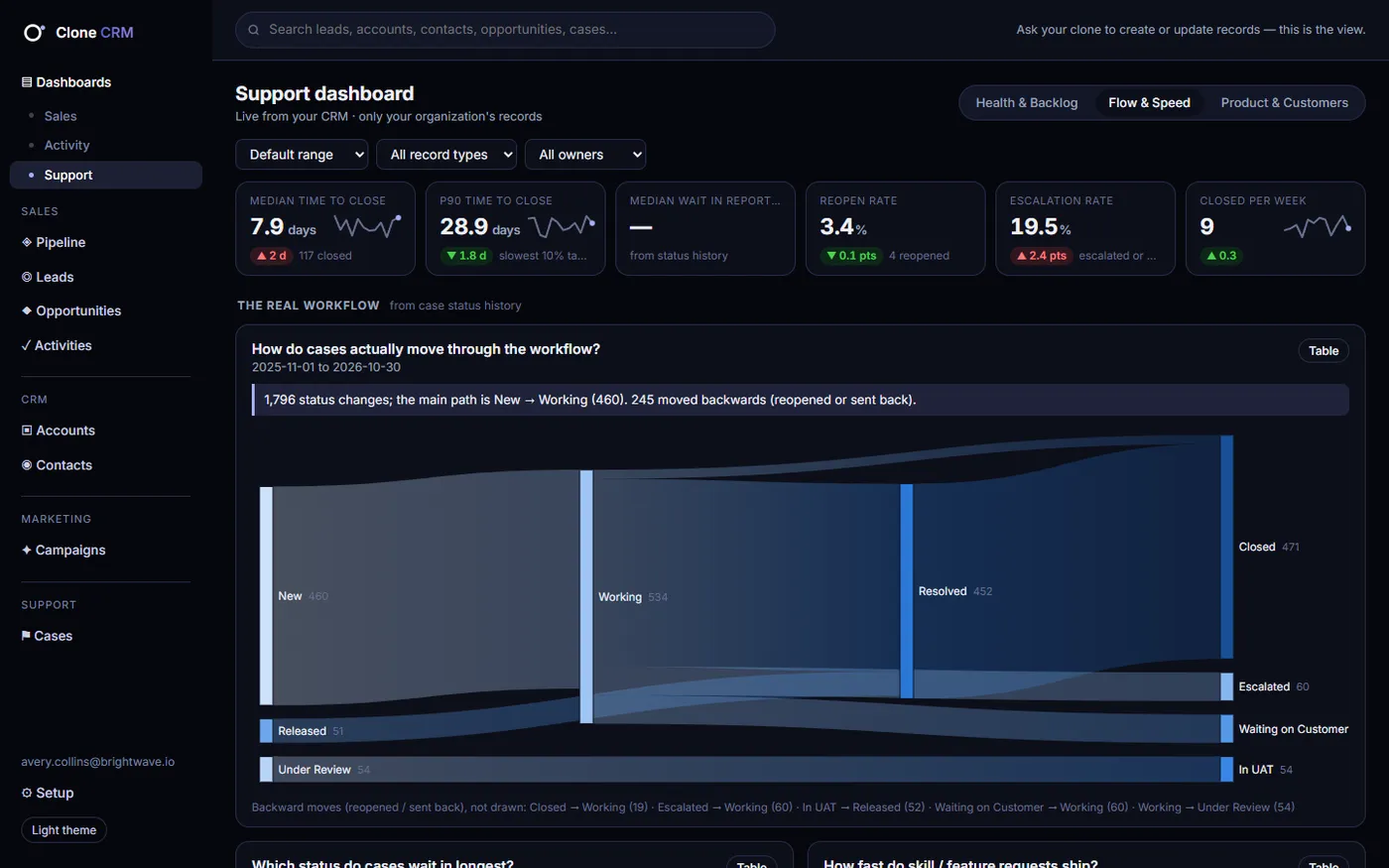Click the Setup gear icon
This screenshot has width=1389, height=868.
pyautogui.click(x=27, y=793)
